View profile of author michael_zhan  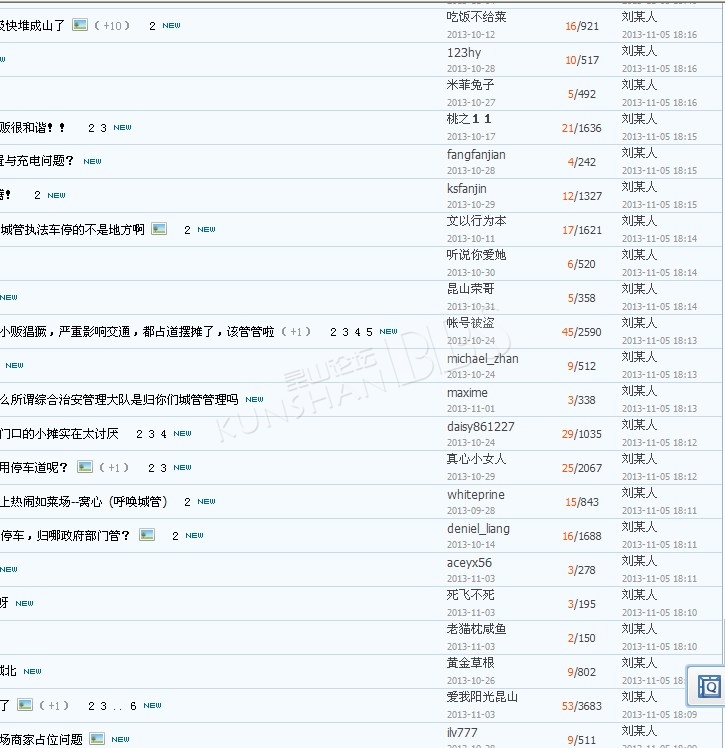click(x=482, y=358)
